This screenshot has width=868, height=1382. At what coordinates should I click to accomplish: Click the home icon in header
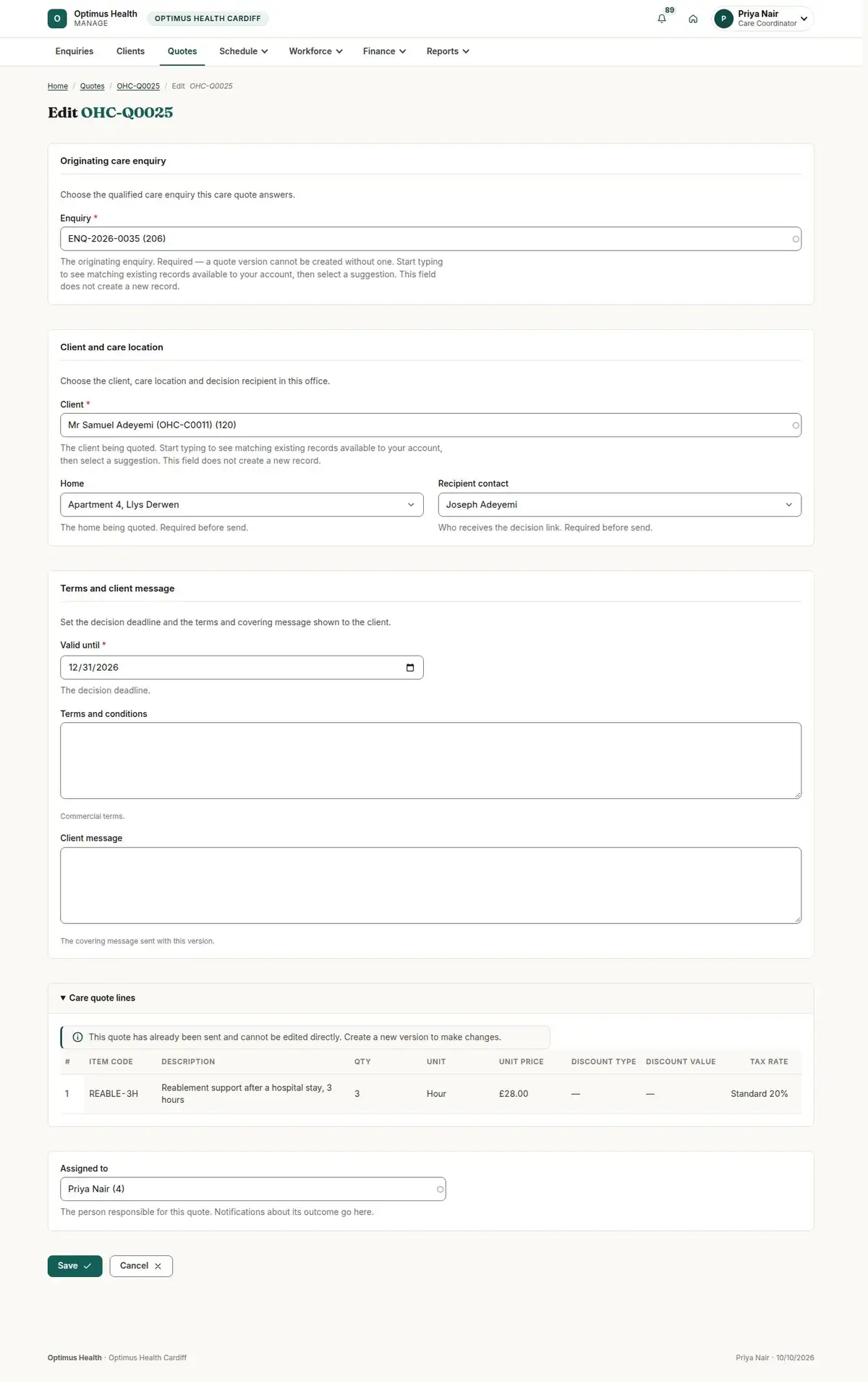(x=693, y=19)
